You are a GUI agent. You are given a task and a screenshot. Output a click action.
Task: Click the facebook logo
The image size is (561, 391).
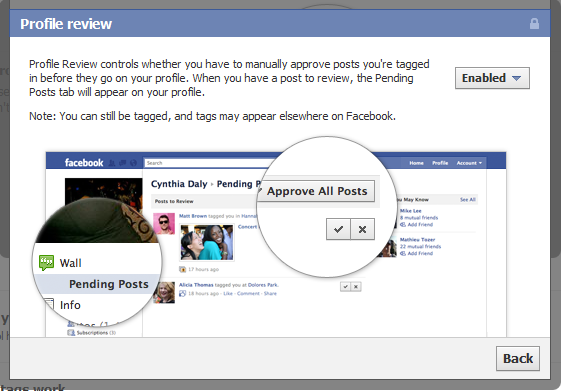pyautogui.click(x=84, y=163)
